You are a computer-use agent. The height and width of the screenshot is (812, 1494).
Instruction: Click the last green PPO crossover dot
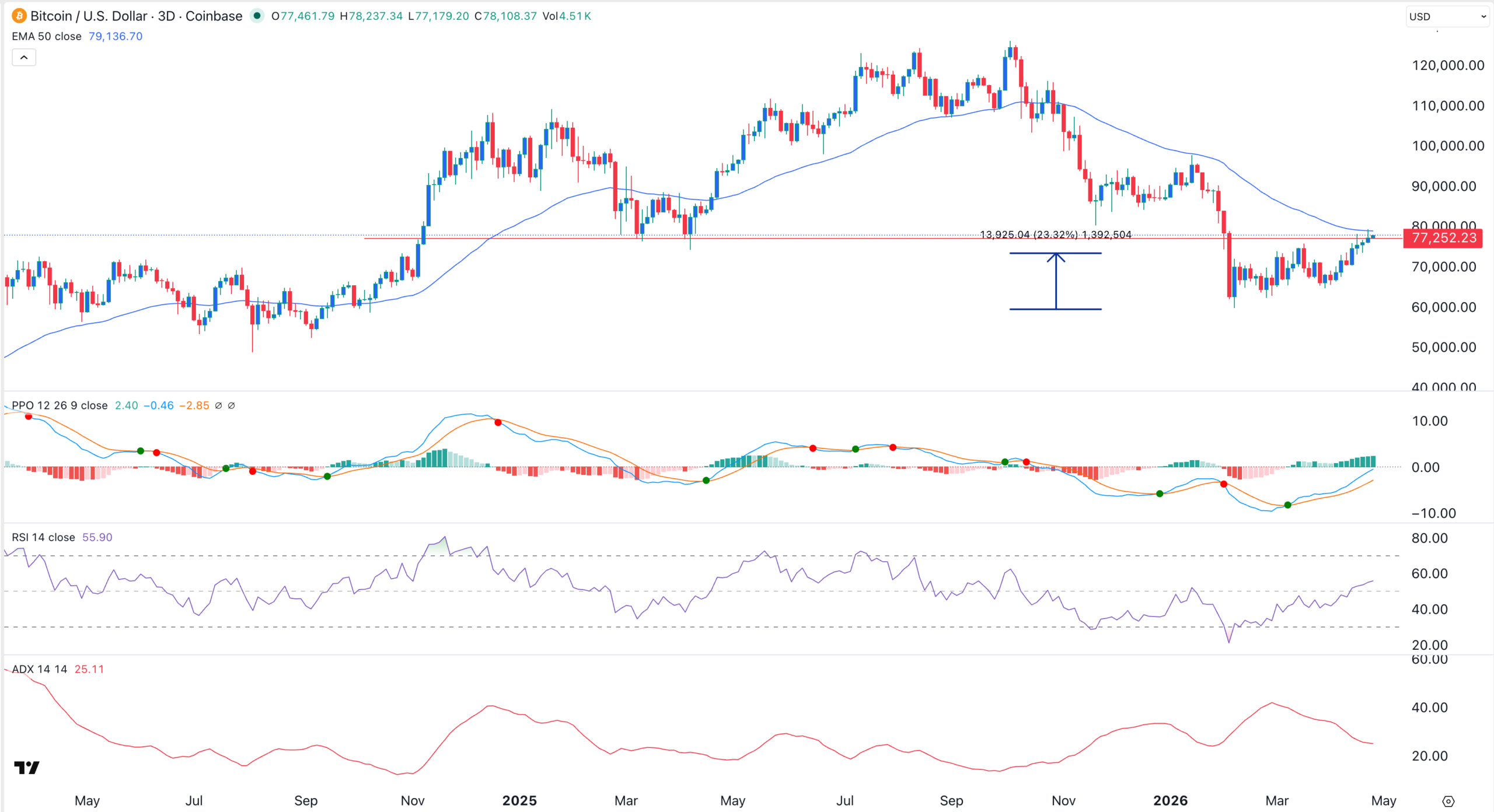pos(1288,505)
